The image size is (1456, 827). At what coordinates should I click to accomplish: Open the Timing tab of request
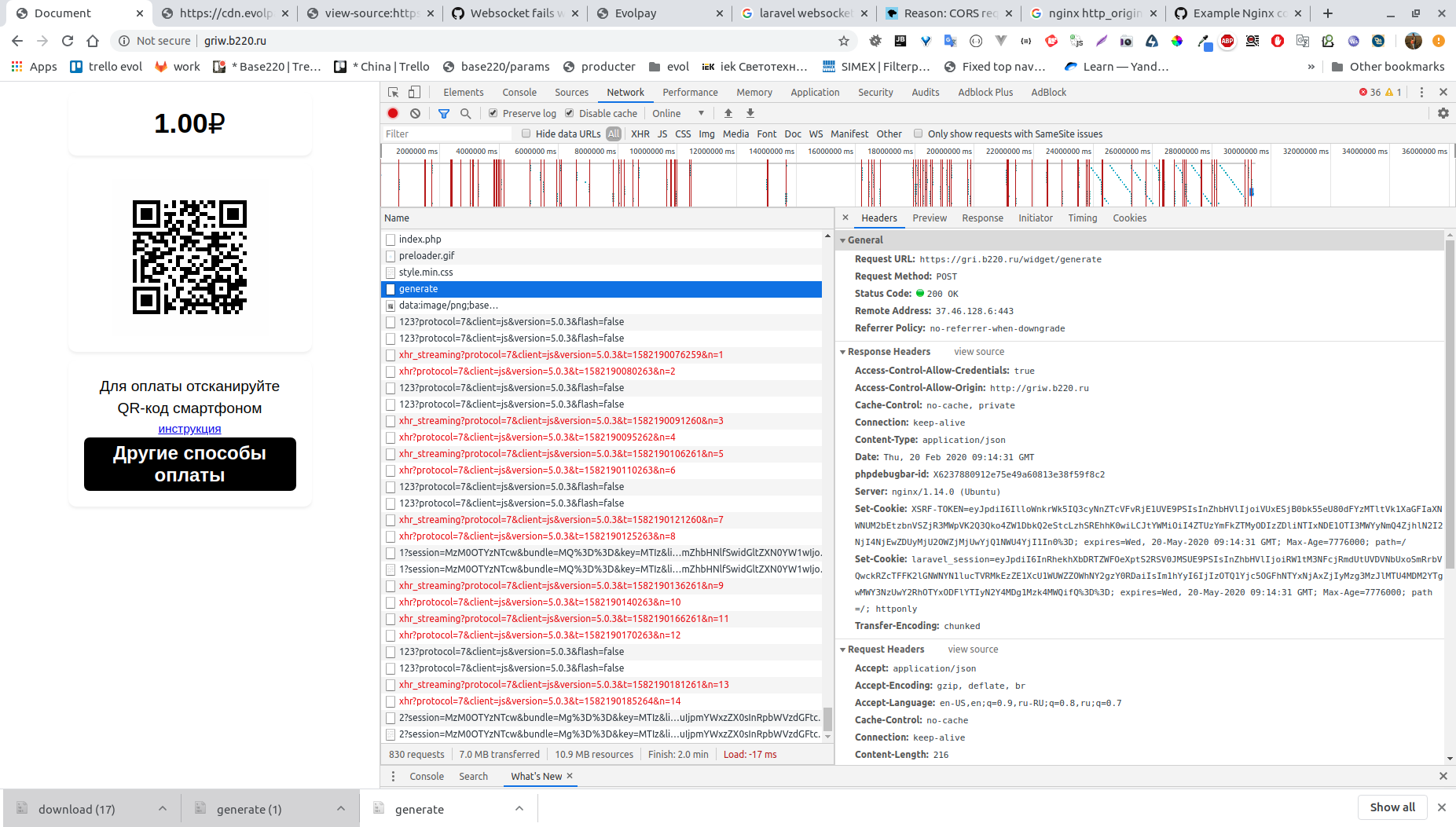1082,218
